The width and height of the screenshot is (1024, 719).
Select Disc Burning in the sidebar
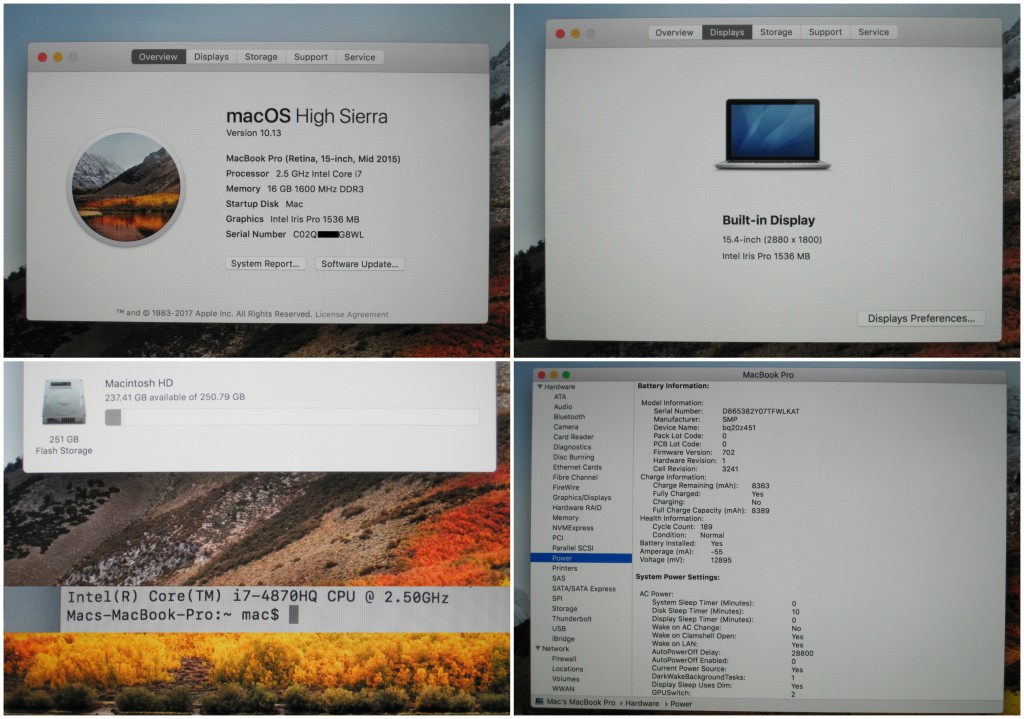573,457
